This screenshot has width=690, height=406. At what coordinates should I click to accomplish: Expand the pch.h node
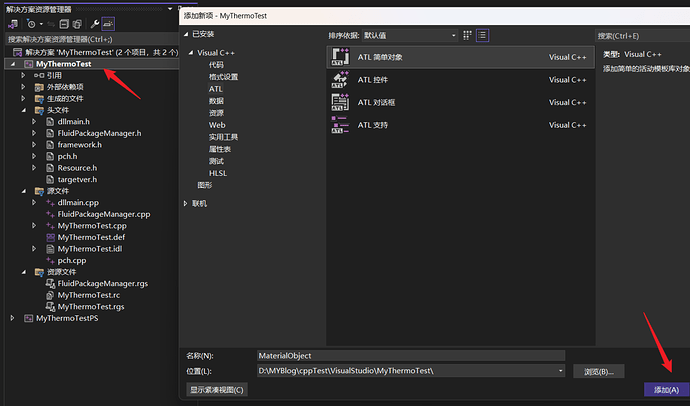point(34,156)
